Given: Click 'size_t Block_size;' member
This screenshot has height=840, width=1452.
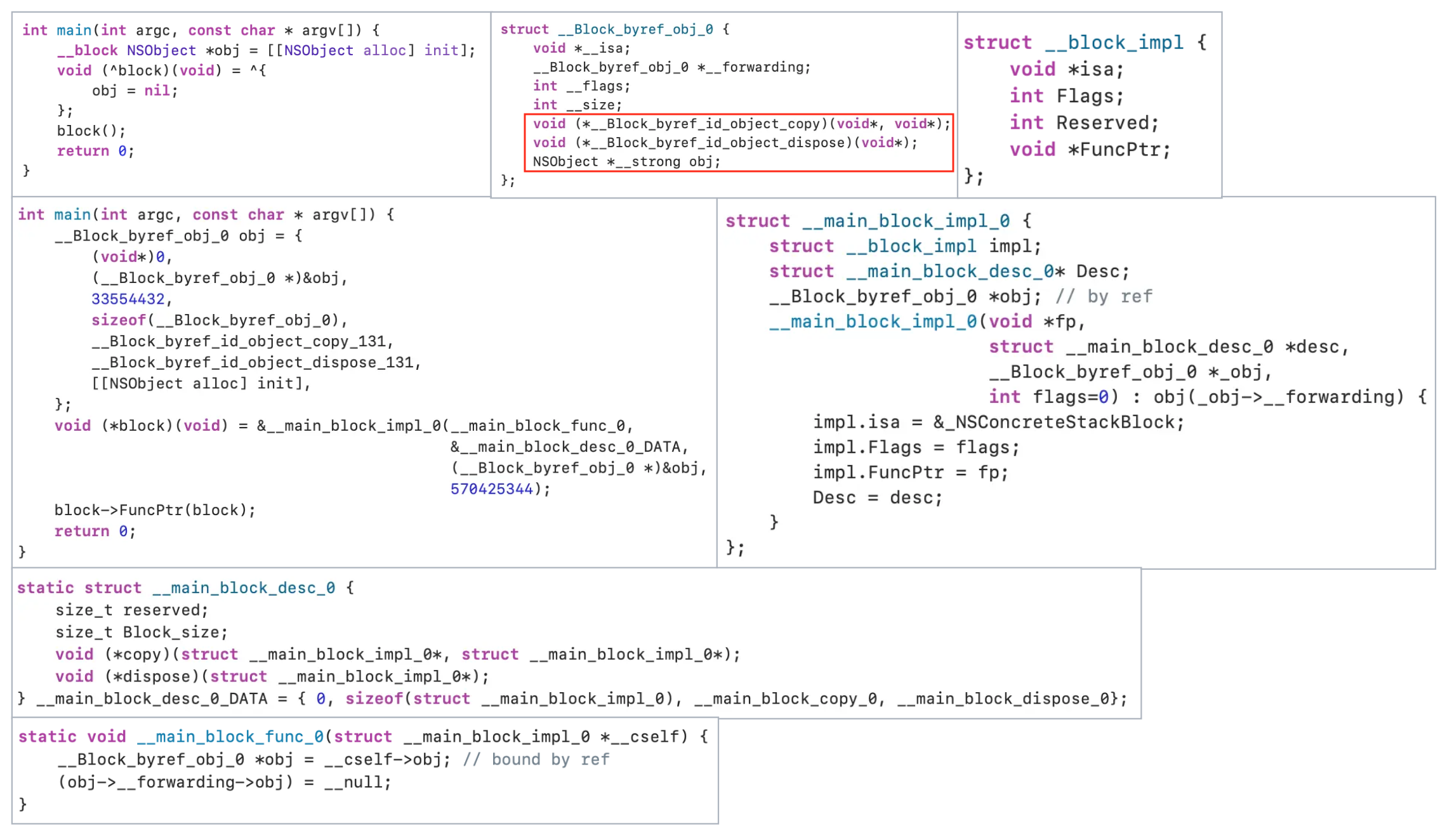Looking at the screenshot, I should coord(142,632).
